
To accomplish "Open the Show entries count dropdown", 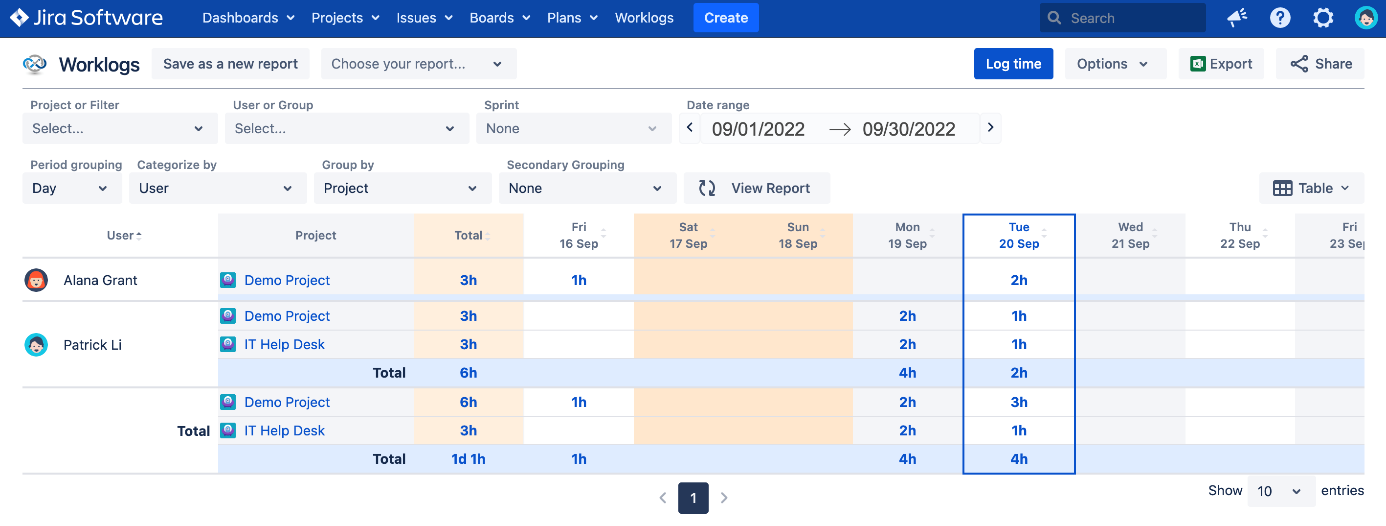I will tap(1282, 491).
